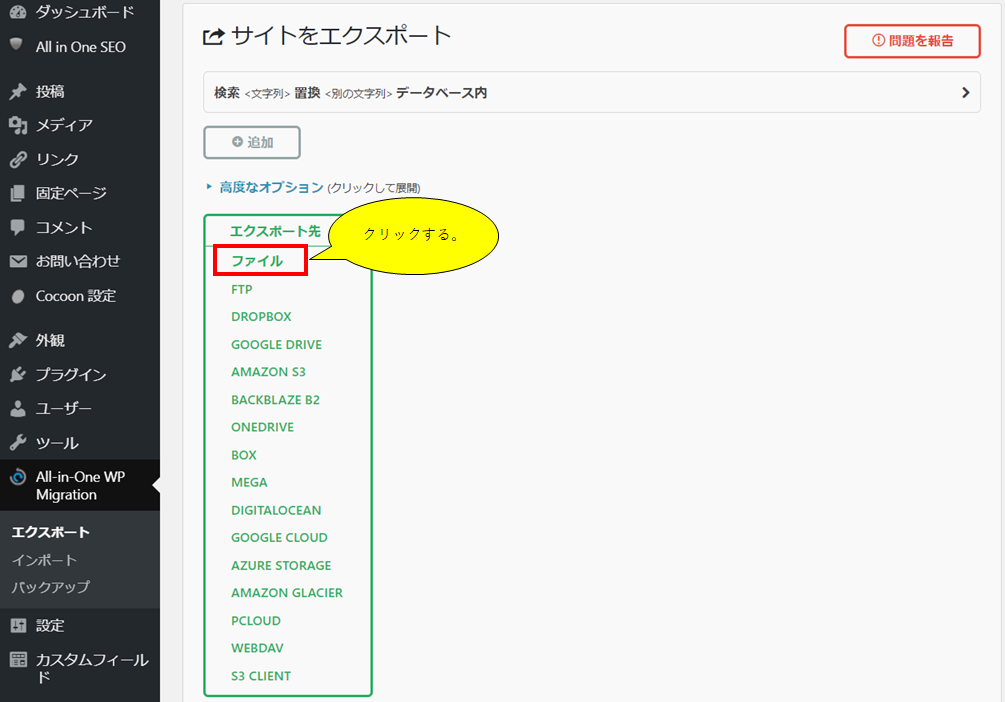Click the 設定 sliders icon

[18, 626]
